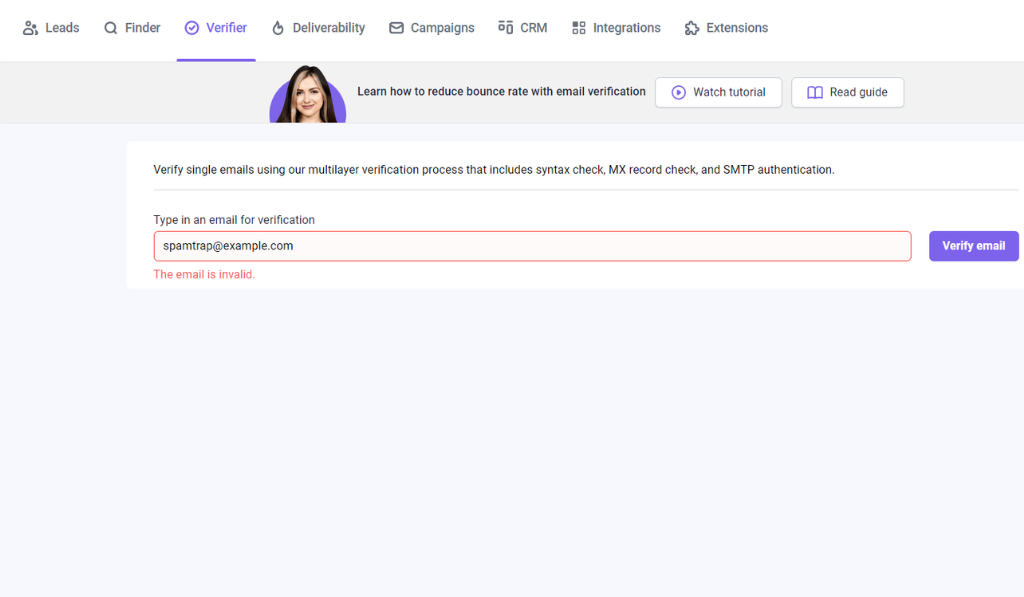Click the 'Type in an email for verification' label

[234, 220]
